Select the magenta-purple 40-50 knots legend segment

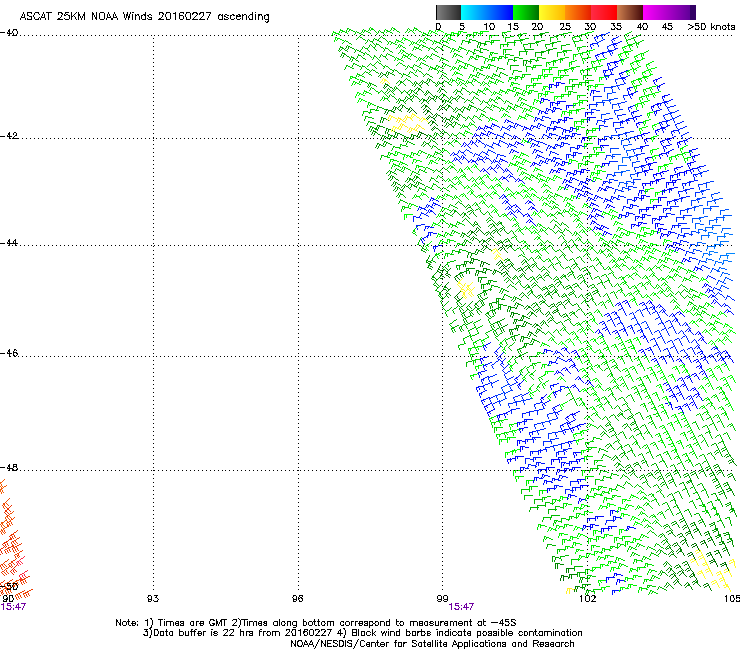(669, 12)
